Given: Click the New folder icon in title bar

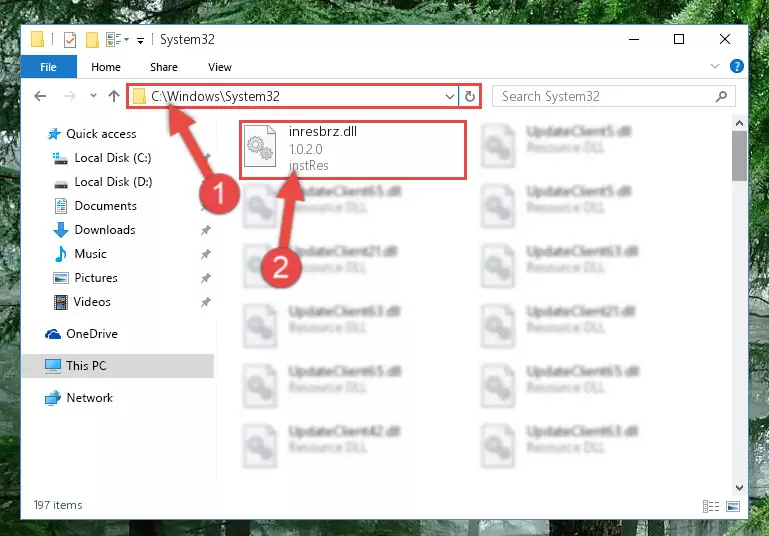Looking at the screenshot, I should coord(92,40).
